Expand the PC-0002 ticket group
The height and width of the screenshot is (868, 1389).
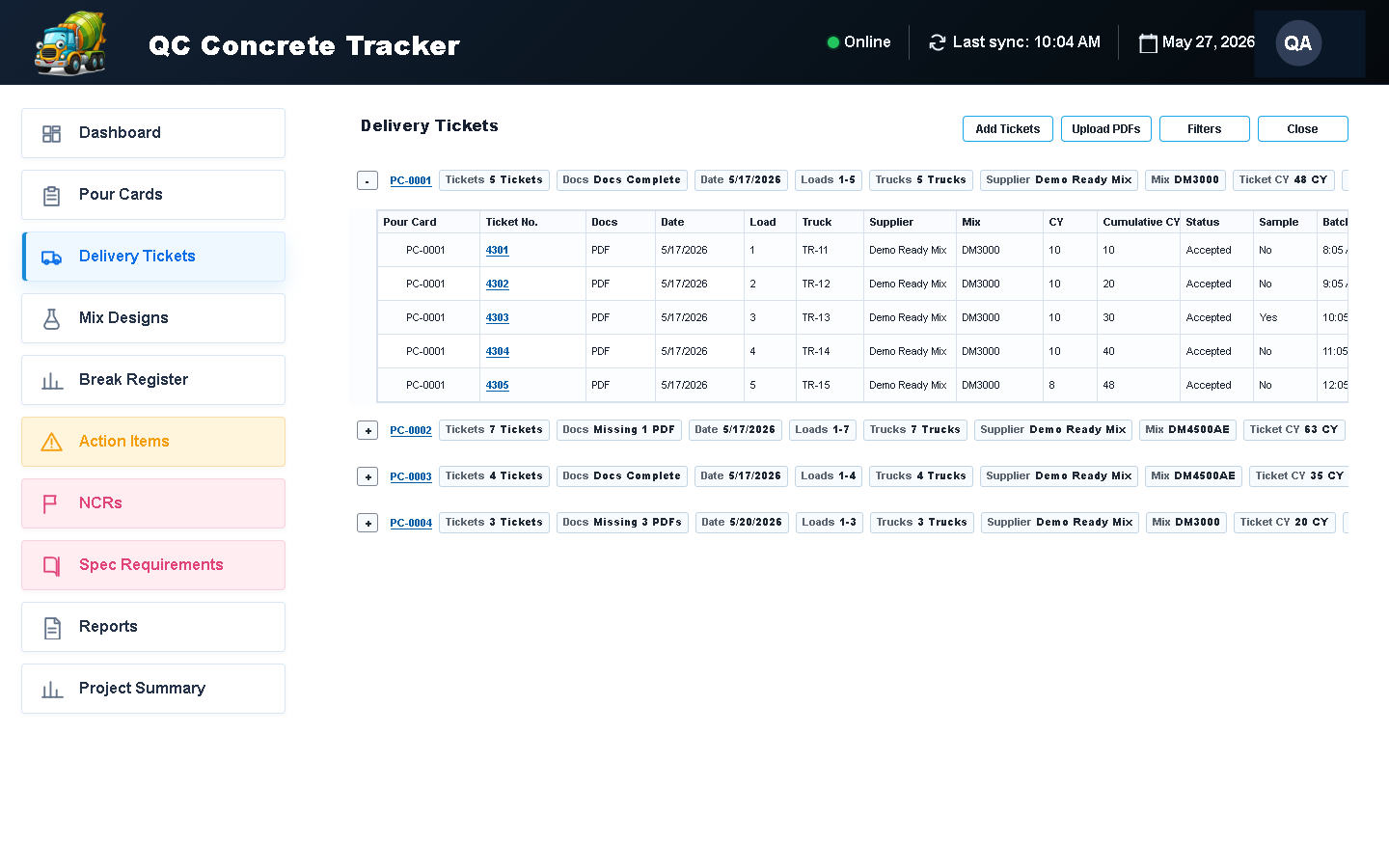368,430
